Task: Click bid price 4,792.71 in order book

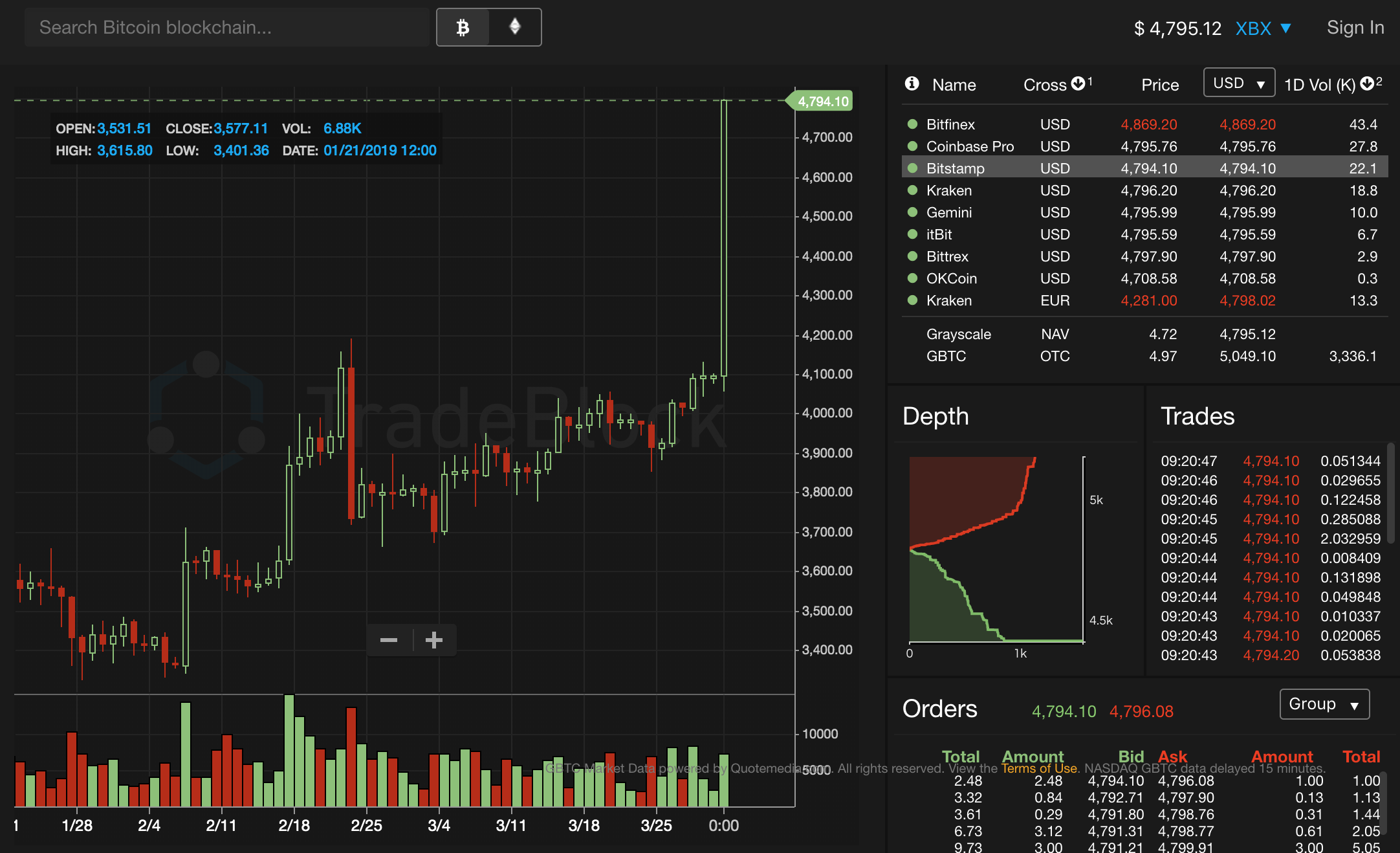Action: pyautogui.click(x=1115, y=797)
